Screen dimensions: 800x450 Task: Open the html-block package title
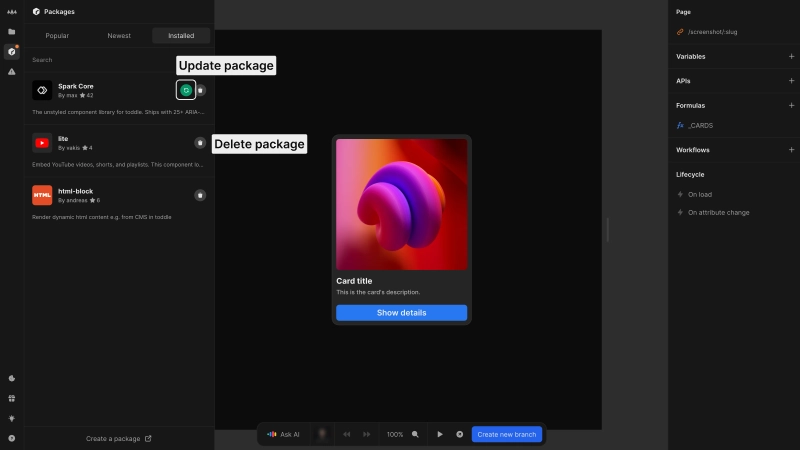click(x=76, y=191)
